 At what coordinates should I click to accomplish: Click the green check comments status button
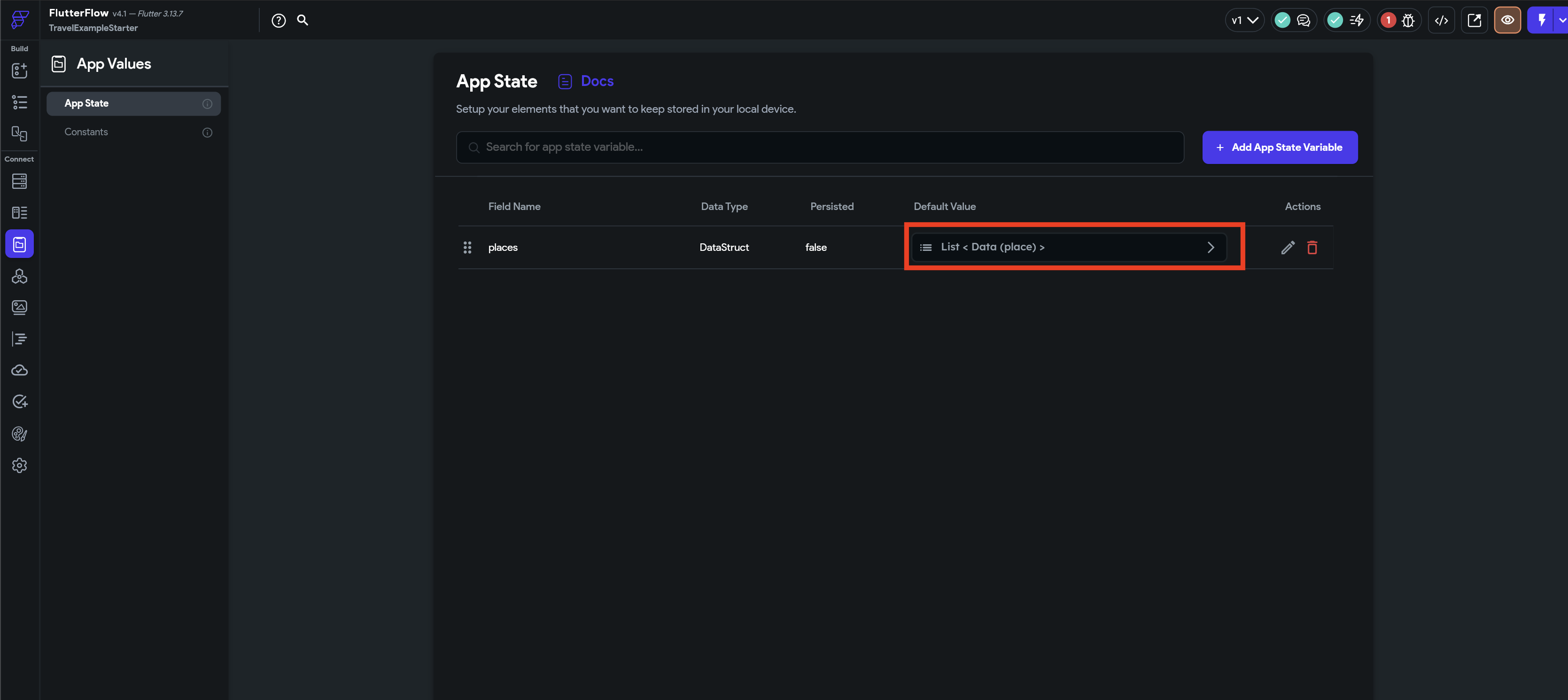tap(1293, 21)
